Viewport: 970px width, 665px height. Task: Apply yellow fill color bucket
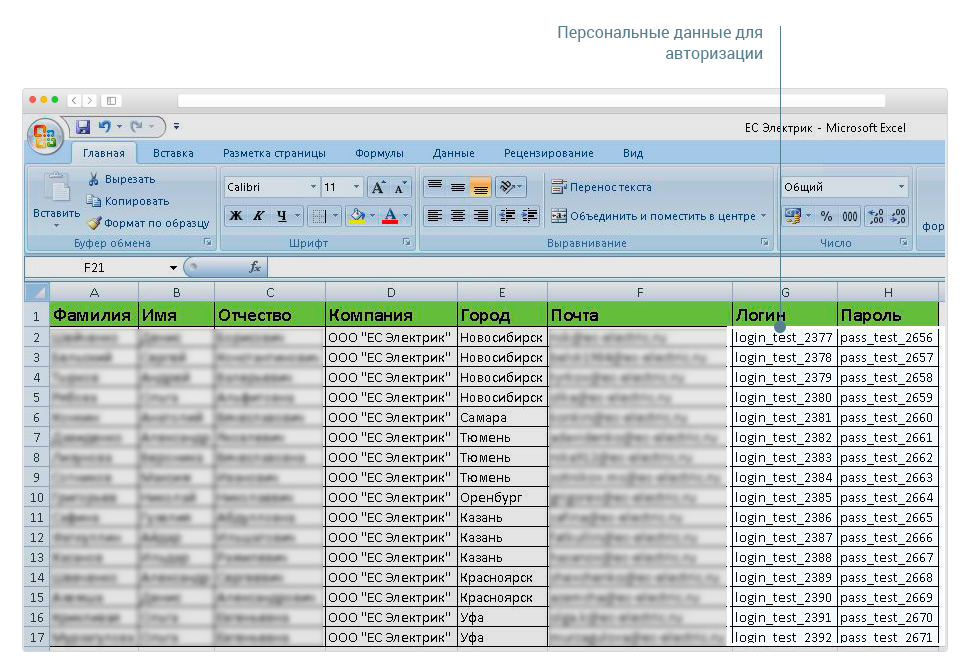pos(357,216)
